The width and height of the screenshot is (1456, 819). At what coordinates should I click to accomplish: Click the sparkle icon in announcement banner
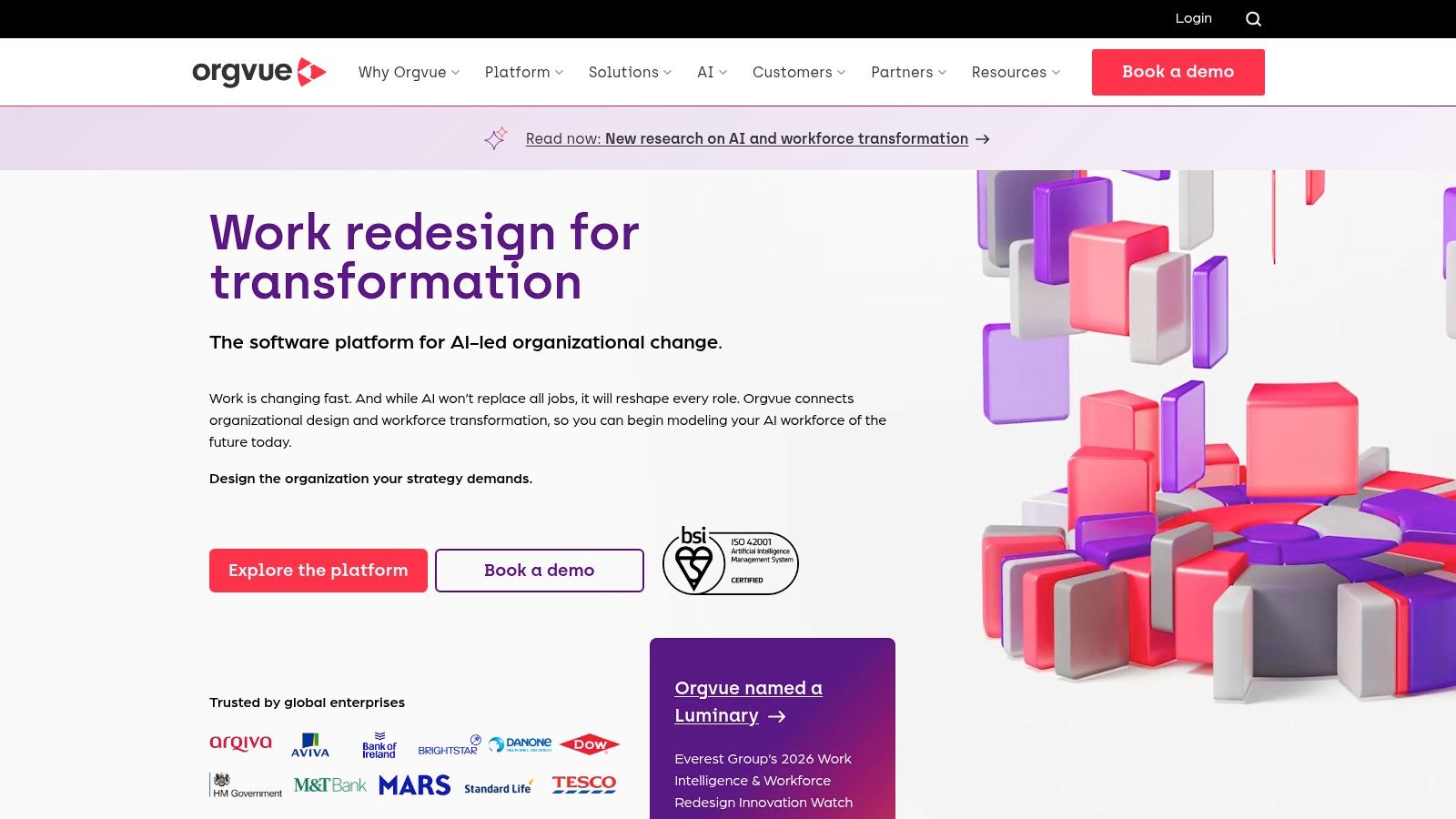[x=496, y=138]
